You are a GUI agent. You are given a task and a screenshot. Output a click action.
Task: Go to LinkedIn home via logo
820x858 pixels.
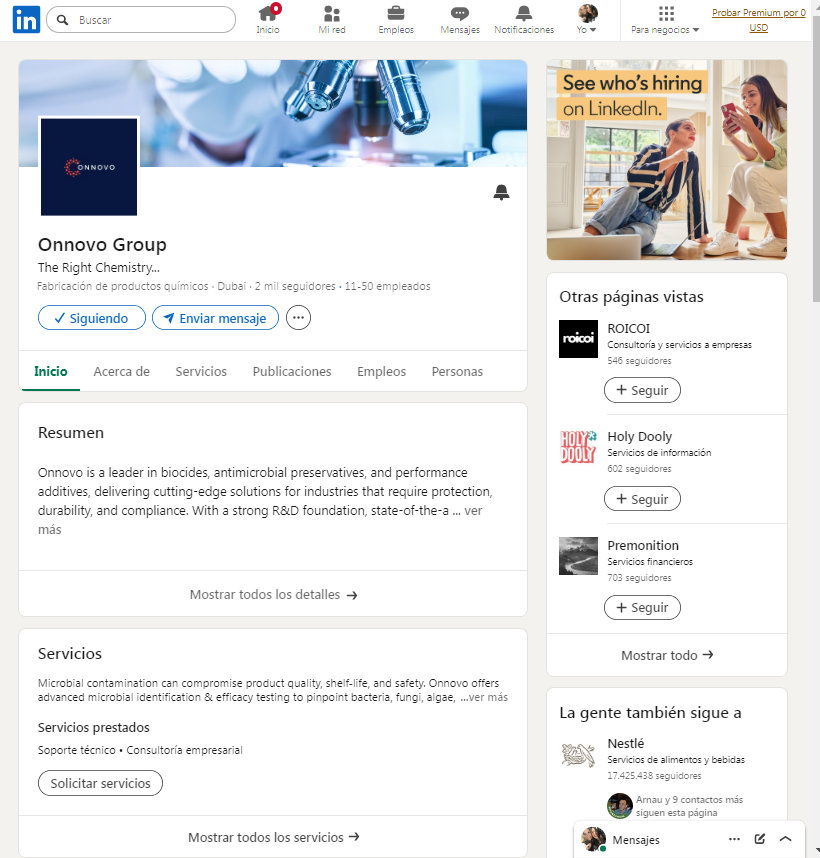[26, 20]
